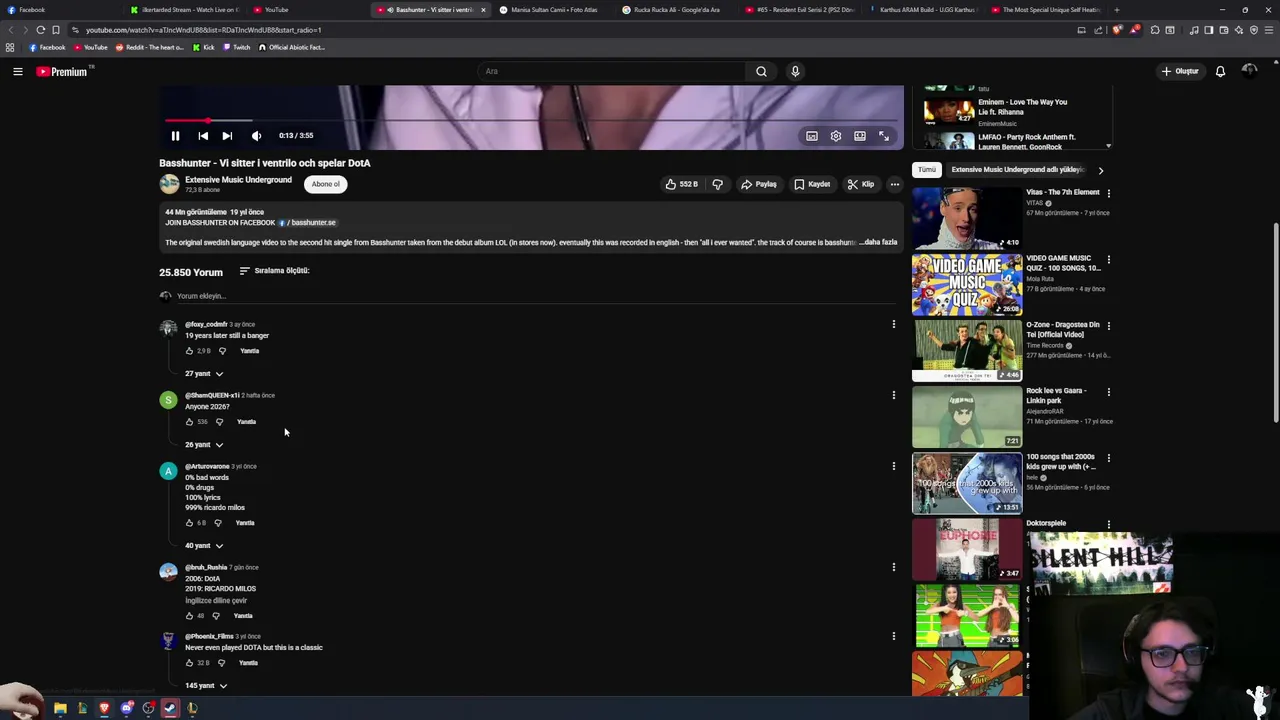Open browser extensions puzzle icon
Viewport: 1280px width, 720px height.
pos(1155,30)
